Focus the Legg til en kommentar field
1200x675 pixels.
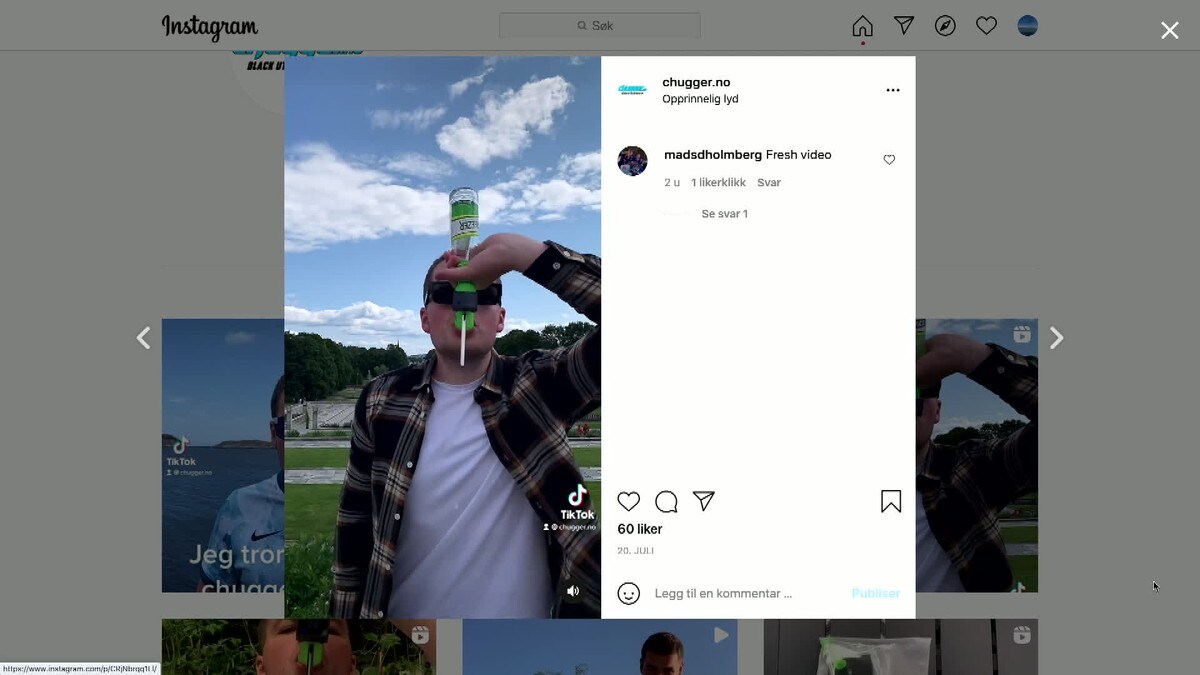745,593
